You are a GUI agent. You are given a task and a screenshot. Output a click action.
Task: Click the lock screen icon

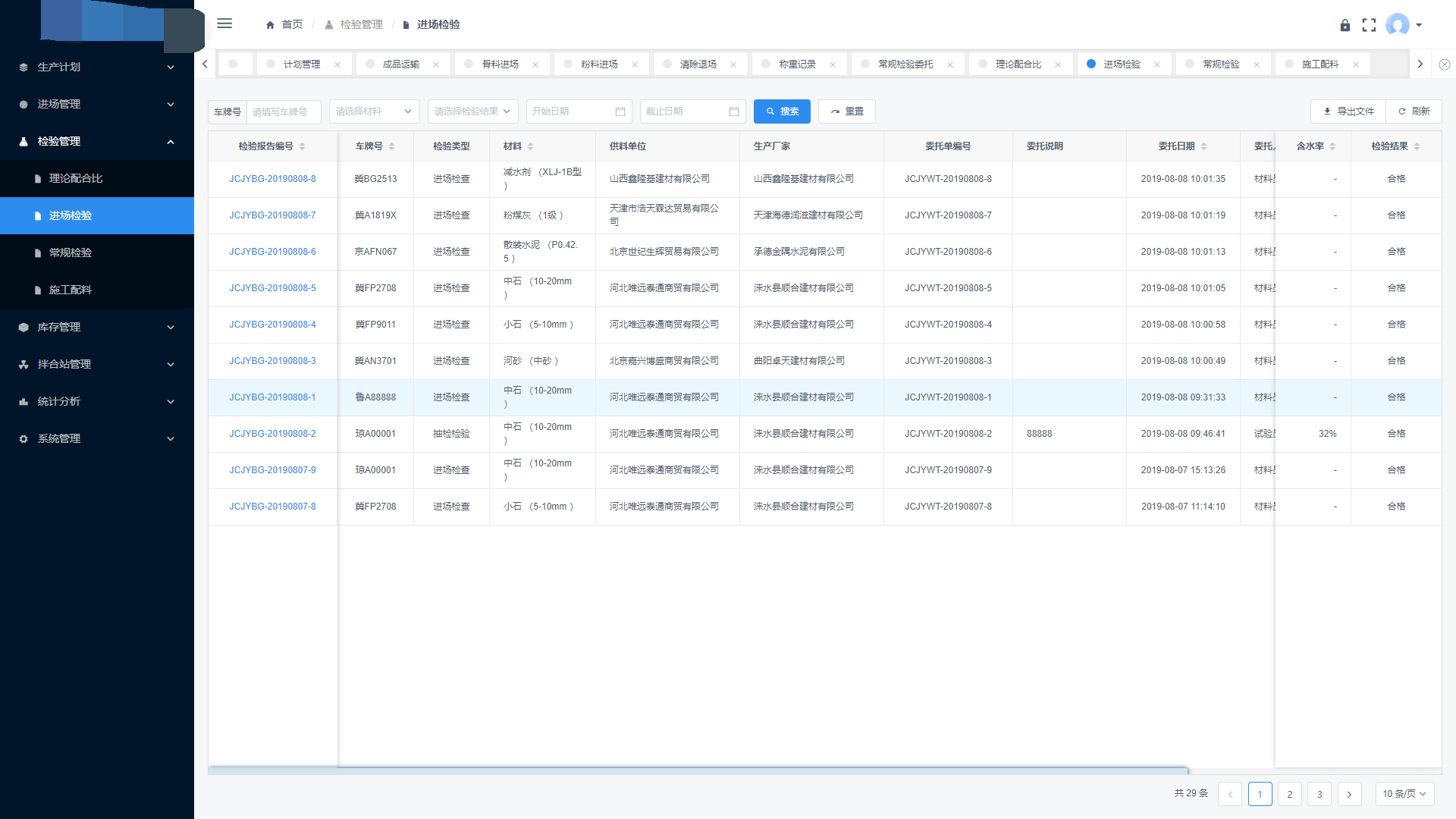1345,25
